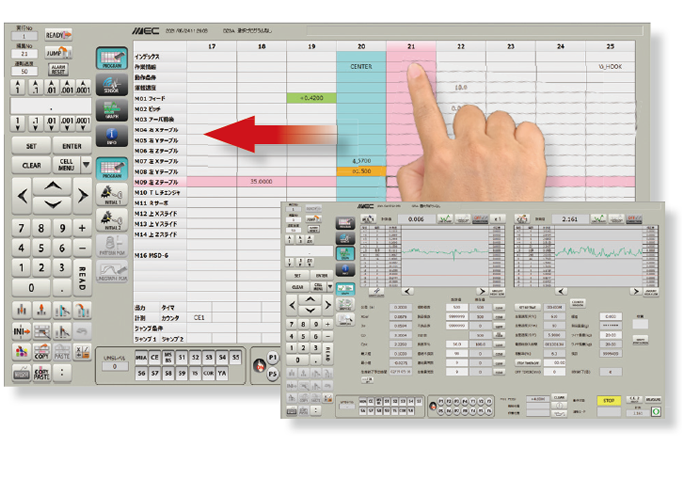Click SET in the program window
Image resolution: width=689 pixels, height=482 pixels.
(x=31, y=146)
